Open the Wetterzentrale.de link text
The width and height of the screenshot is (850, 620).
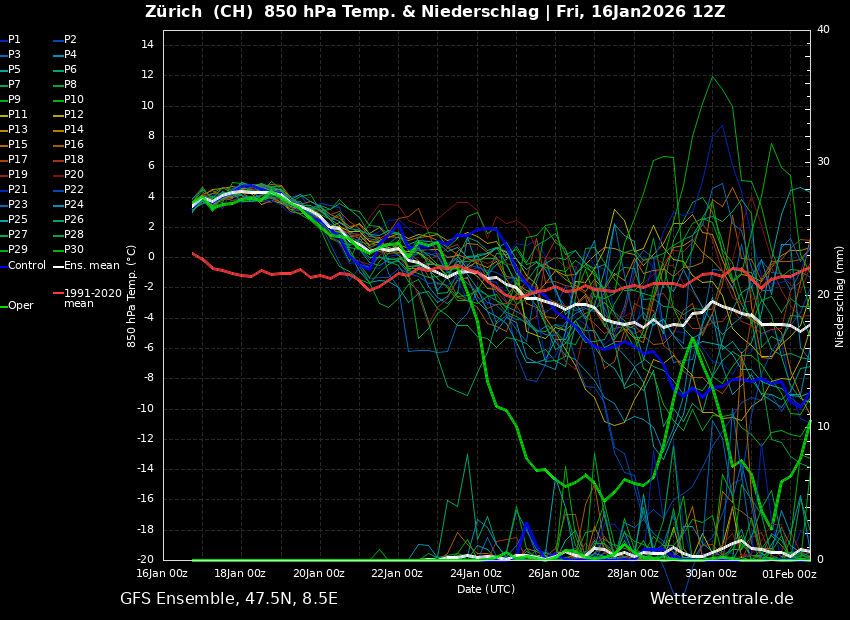[x=721, y=599]
